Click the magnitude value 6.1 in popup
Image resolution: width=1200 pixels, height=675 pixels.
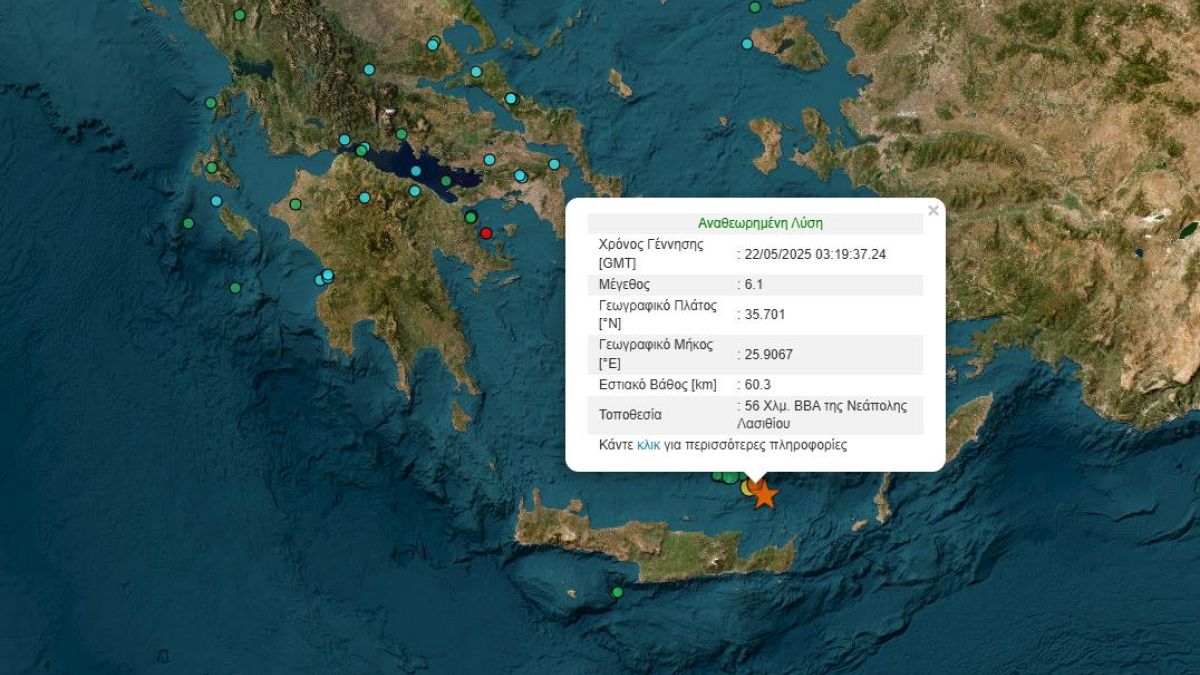click(x=755, y=284)
